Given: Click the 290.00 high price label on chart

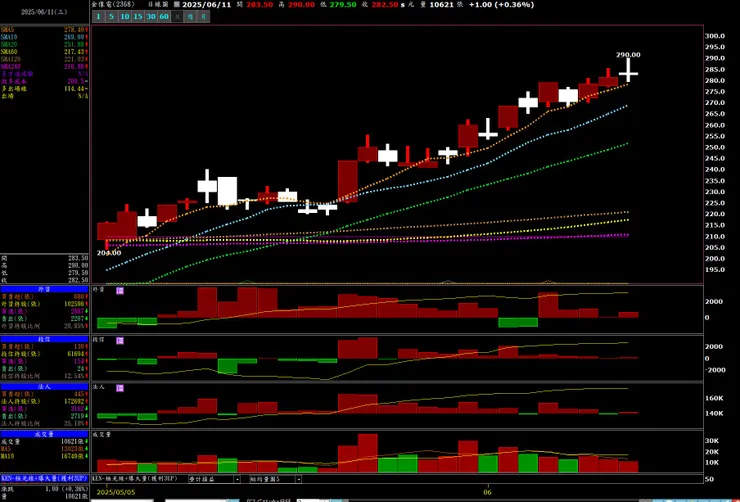Looking at the screenshot, I should [x=628, y=55].
